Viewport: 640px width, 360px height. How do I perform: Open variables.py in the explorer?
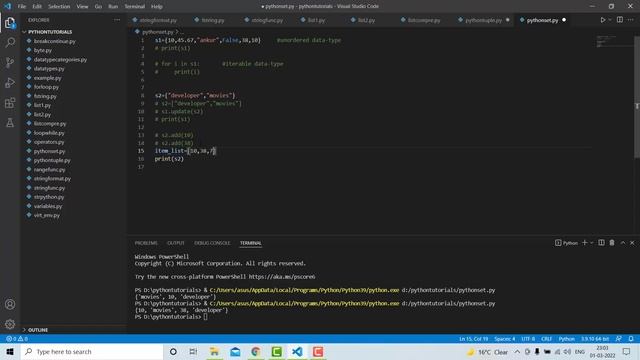point(48,206)
